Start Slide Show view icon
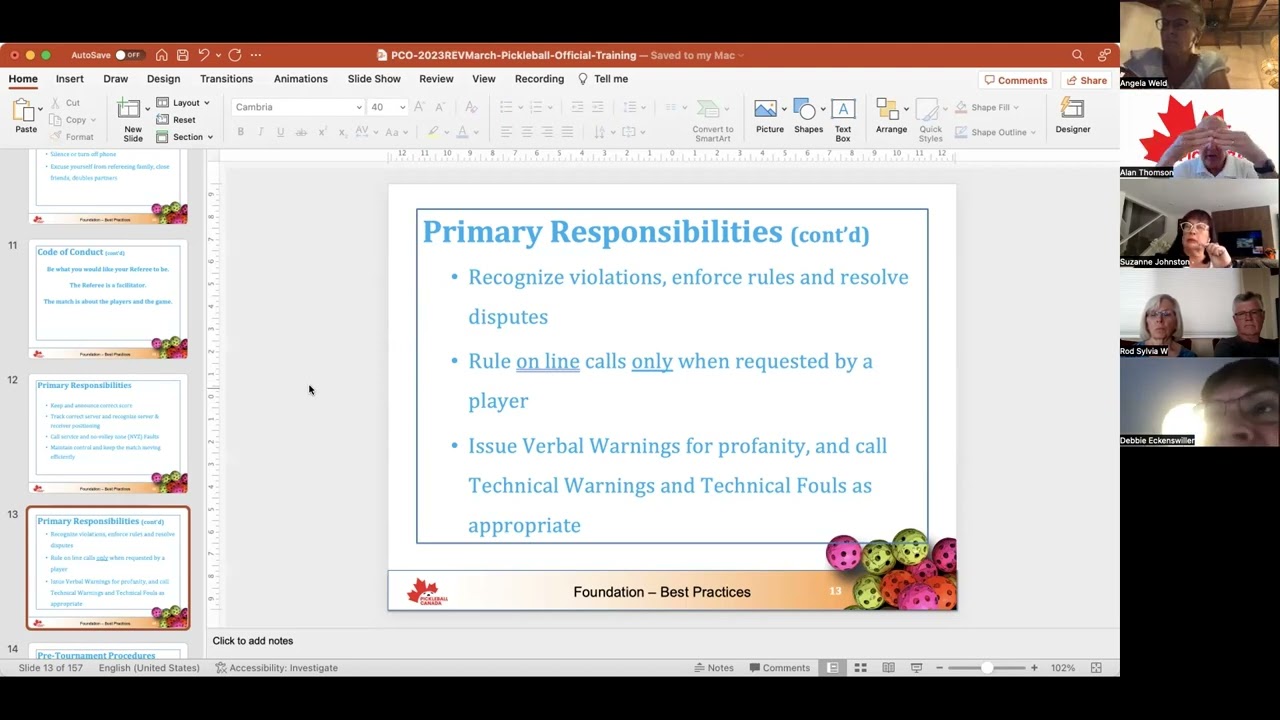Viewport: 1280px width, 720px height. [x=916, y=668]
